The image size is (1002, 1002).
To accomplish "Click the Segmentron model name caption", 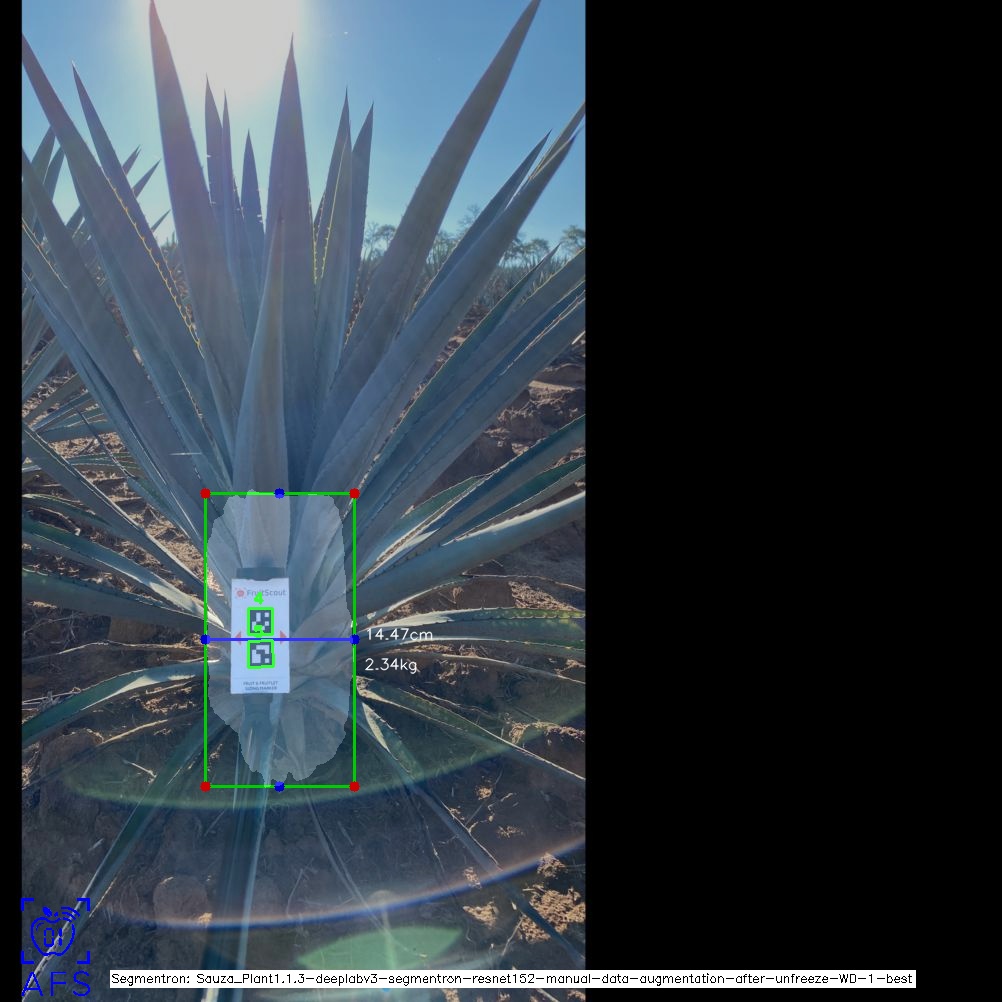I will pyautogui.click(x=512, y=979).
